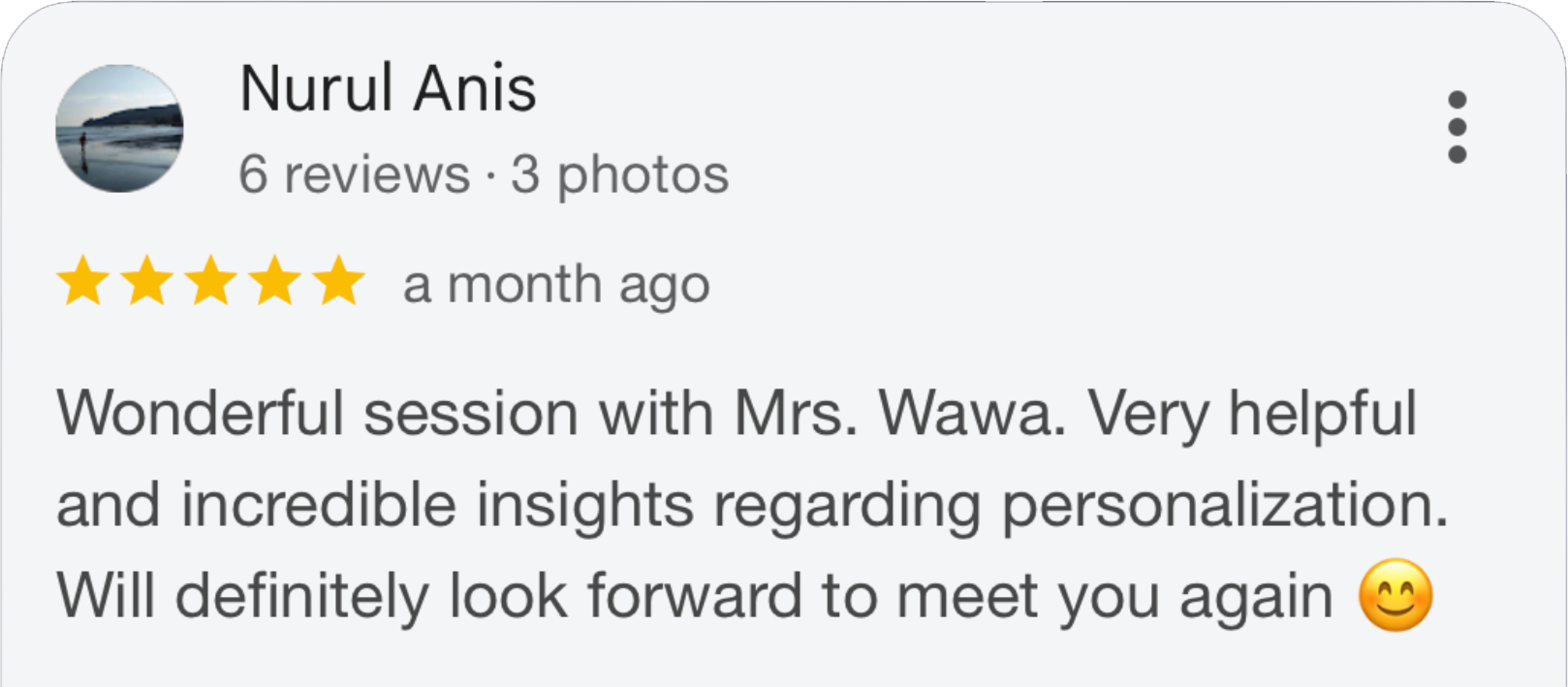Image resolution: width=1568 pixels, height=687 pixels.
Task: Click "Very helpful" in the review text
Action: pyautogui.click(x=1251, y=414)
